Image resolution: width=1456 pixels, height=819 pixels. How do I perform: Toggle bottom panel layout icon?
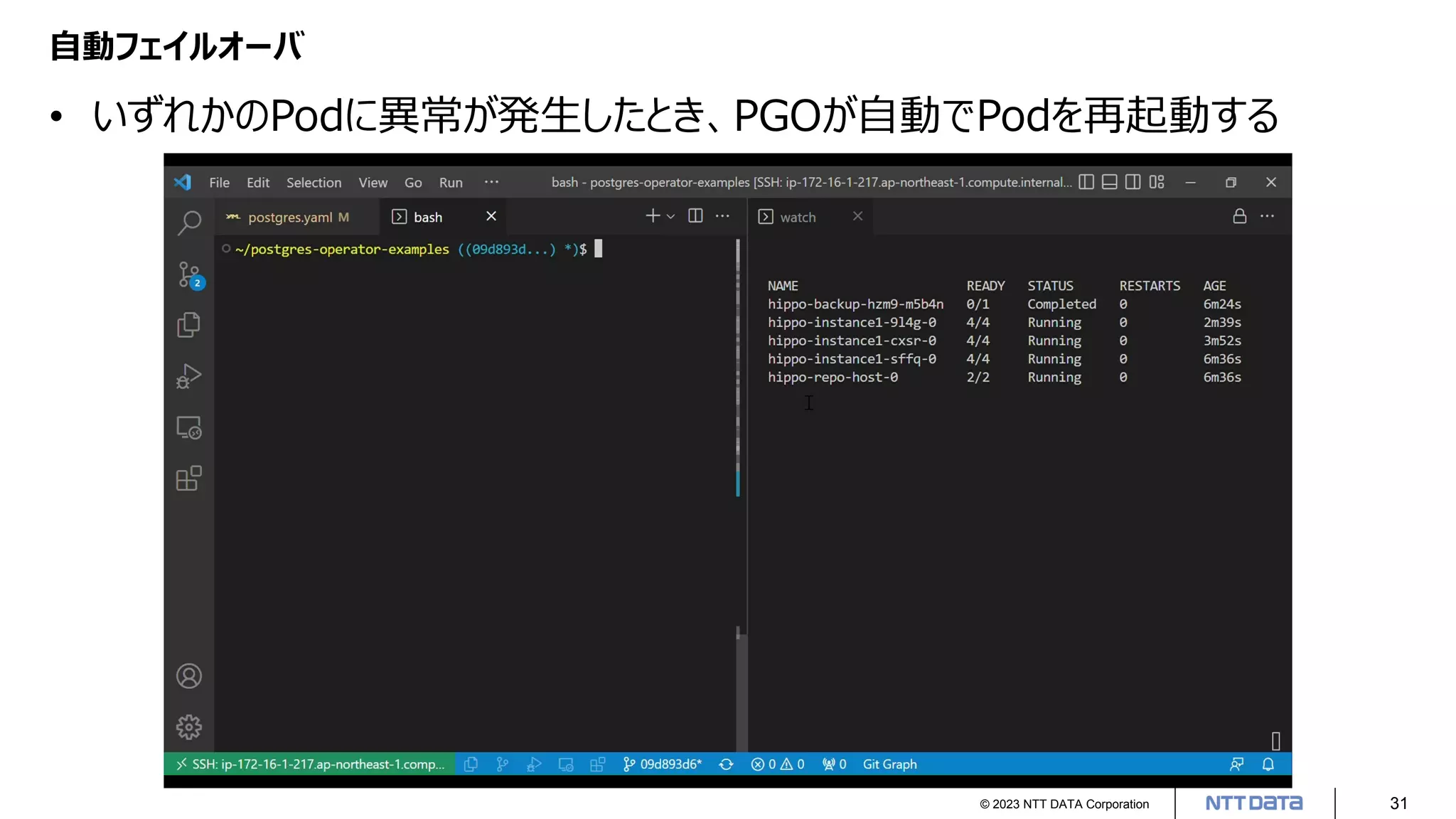click(1109, 182)
